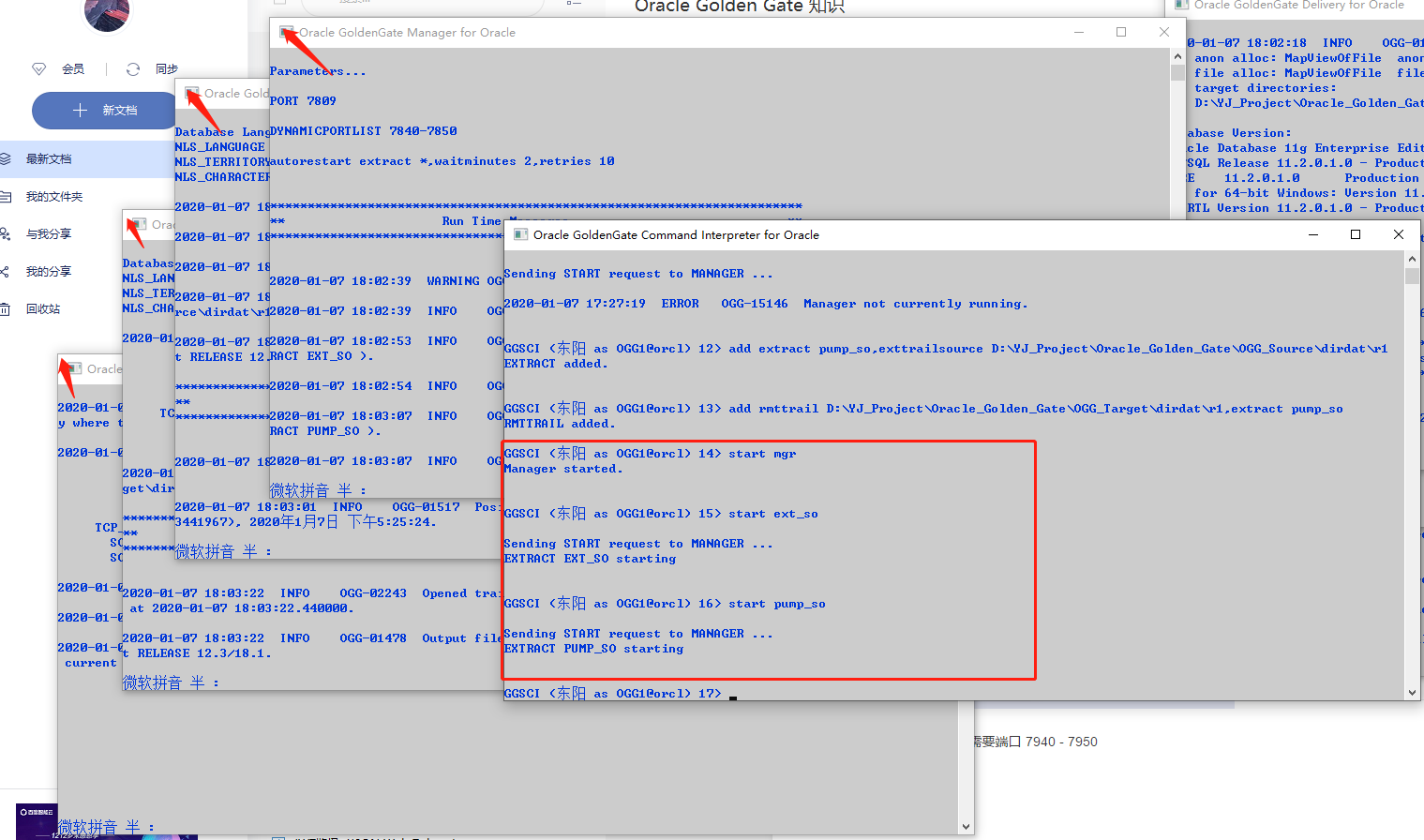Open 回收站 recycle bin in sidebar

pyautogui.click(x=43, y=309)
